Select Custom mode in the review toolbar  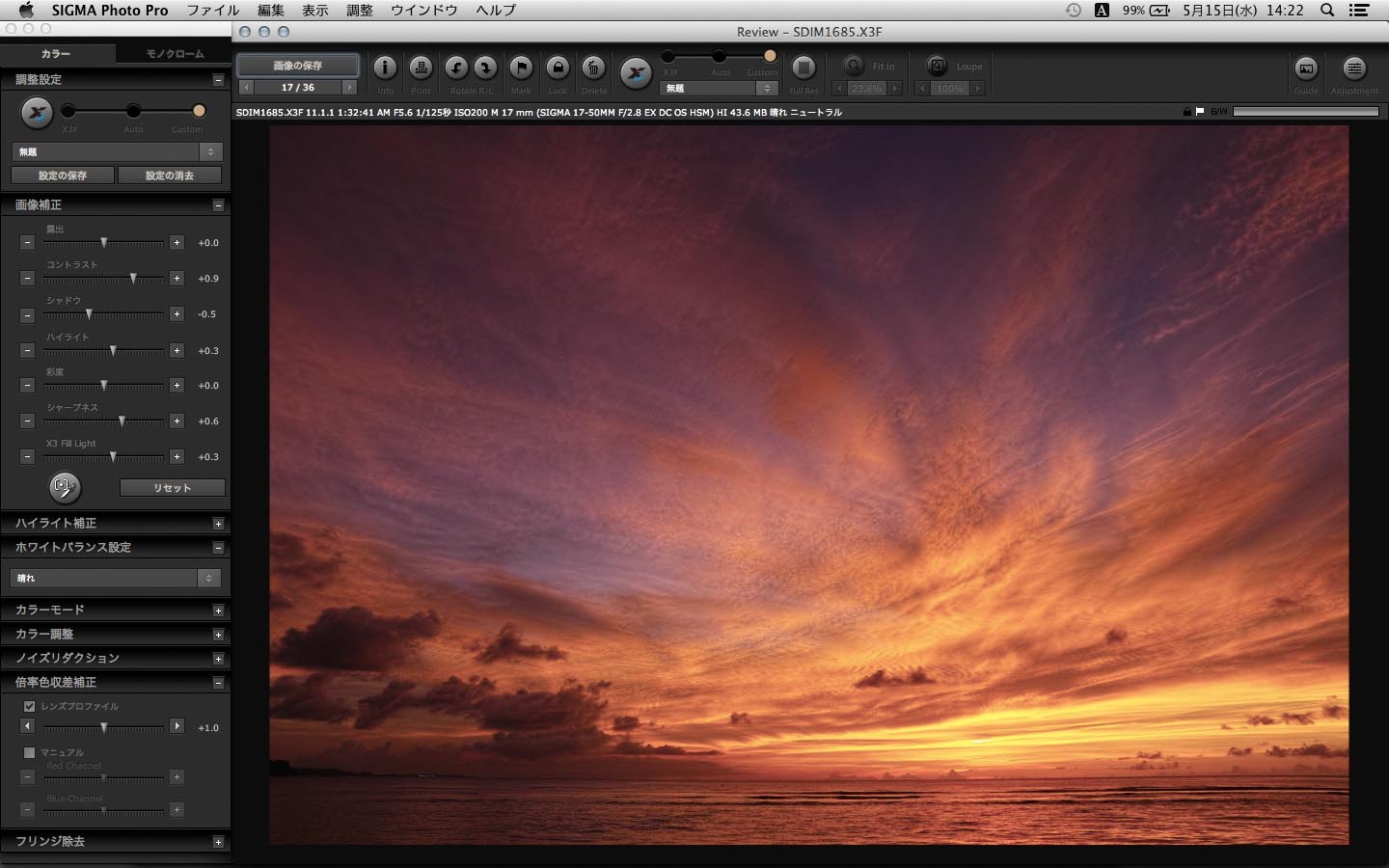[x=770, y=56]
